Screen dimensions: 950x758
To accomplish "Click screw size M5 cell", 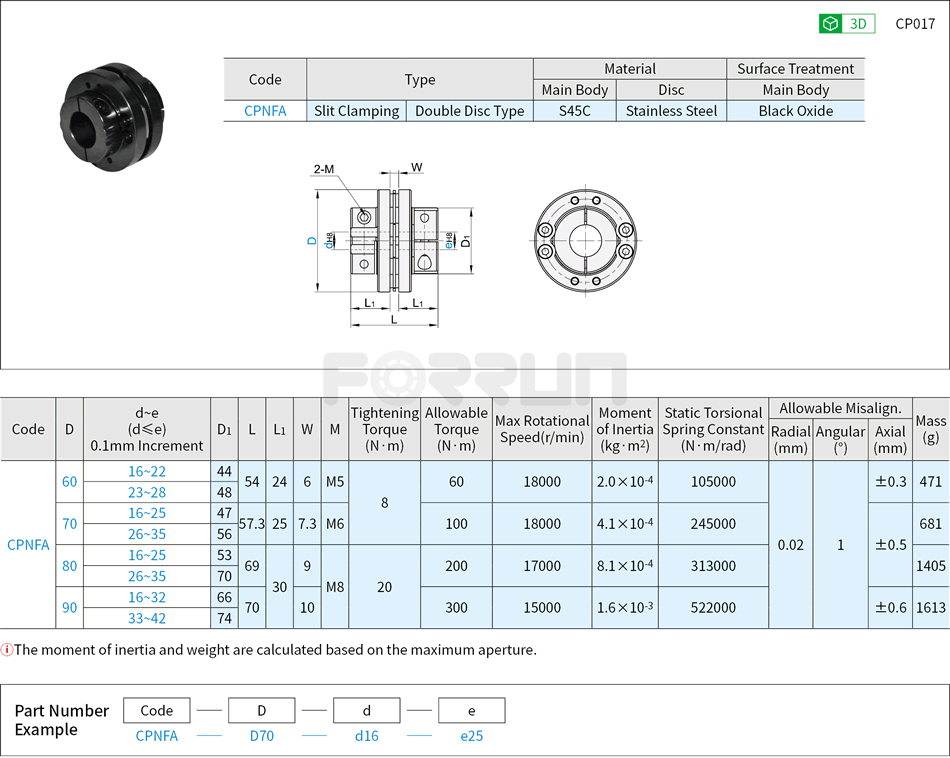I will point(335,482).
